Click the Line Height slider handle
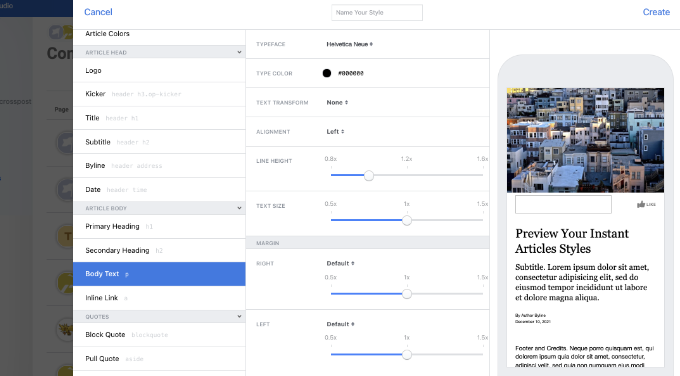680x376 pixels. (369, 176)
